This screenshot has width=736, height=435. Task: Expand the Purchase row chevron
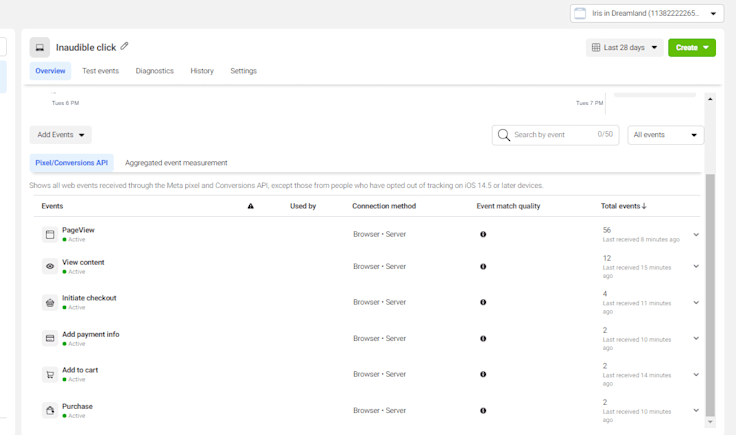point(696,410)
